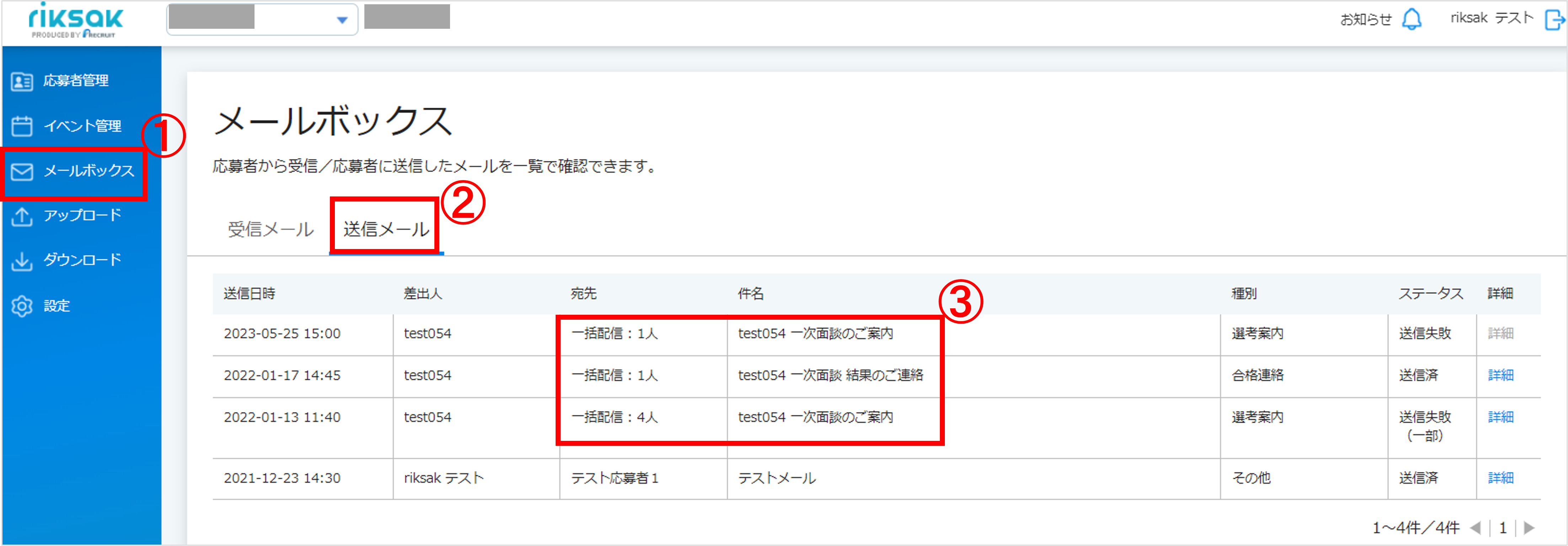Click the 件名 column header

click(x=750, y=294)
